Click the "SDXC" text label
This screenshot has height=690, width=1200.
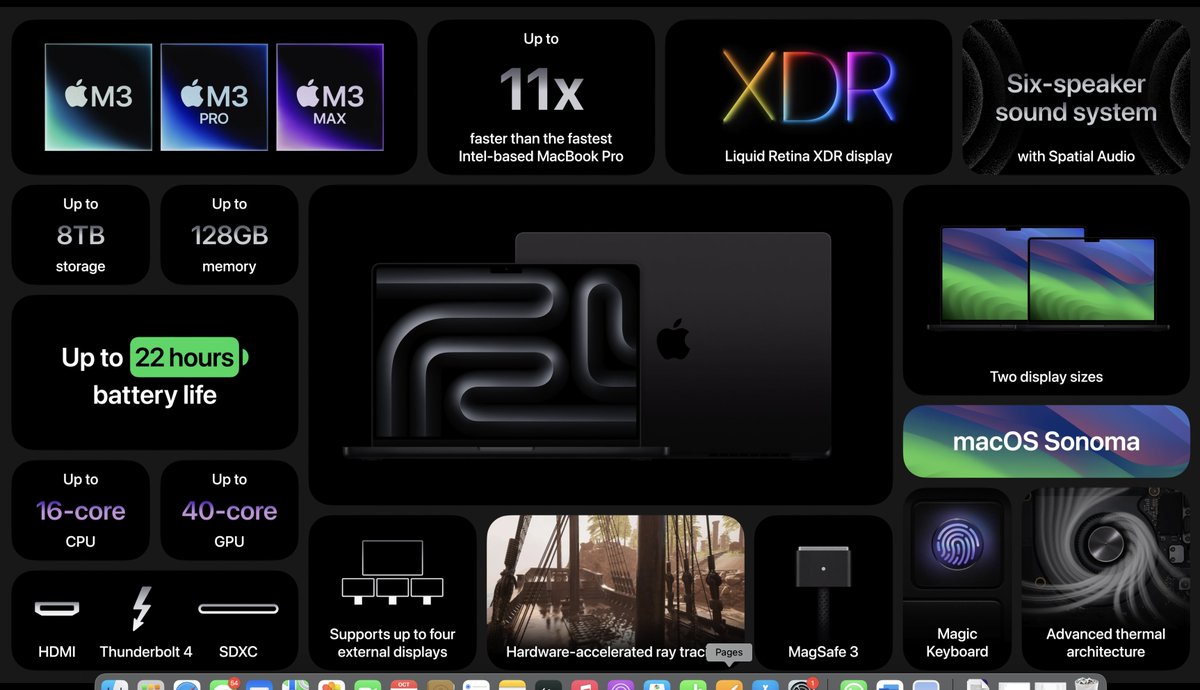coord(238,652)
